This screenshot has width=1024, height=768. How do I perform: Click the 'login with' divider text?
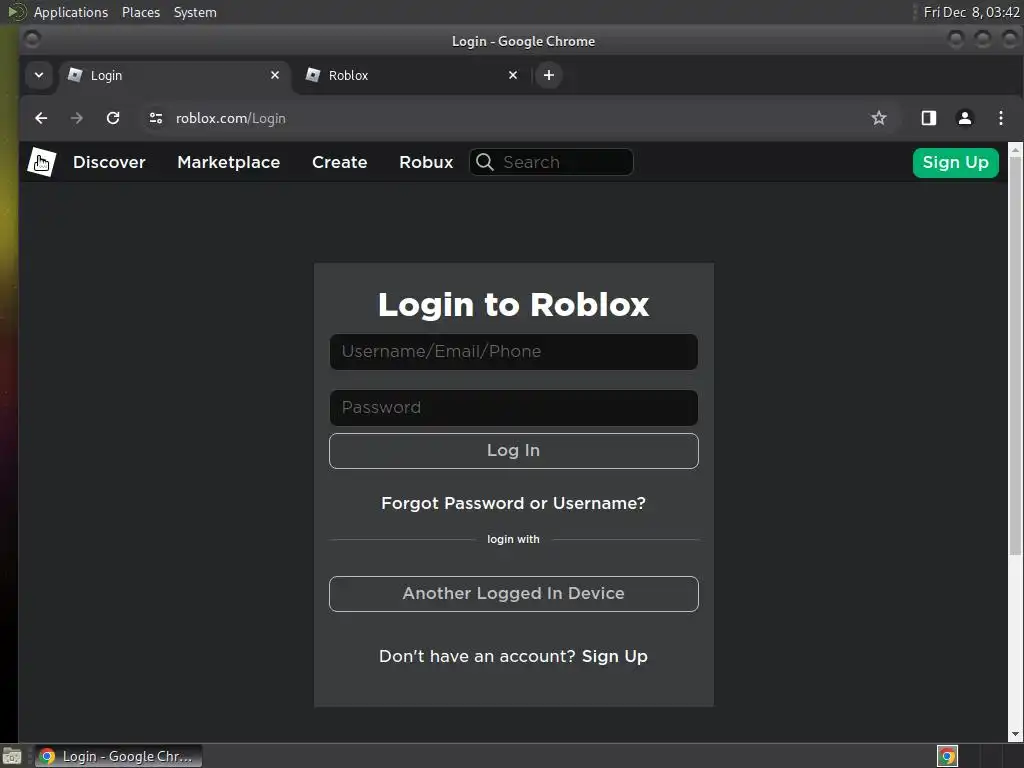(x=513, y=539)
